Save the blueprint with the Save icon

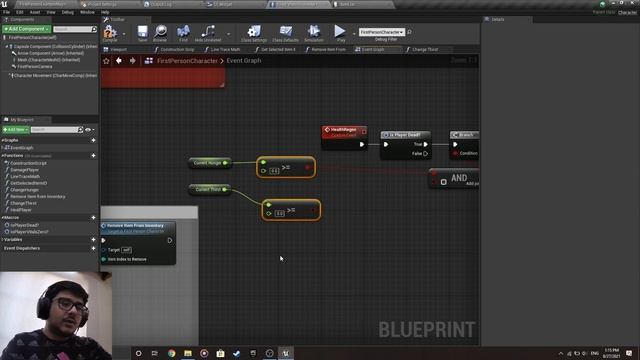tap(142, 33)
